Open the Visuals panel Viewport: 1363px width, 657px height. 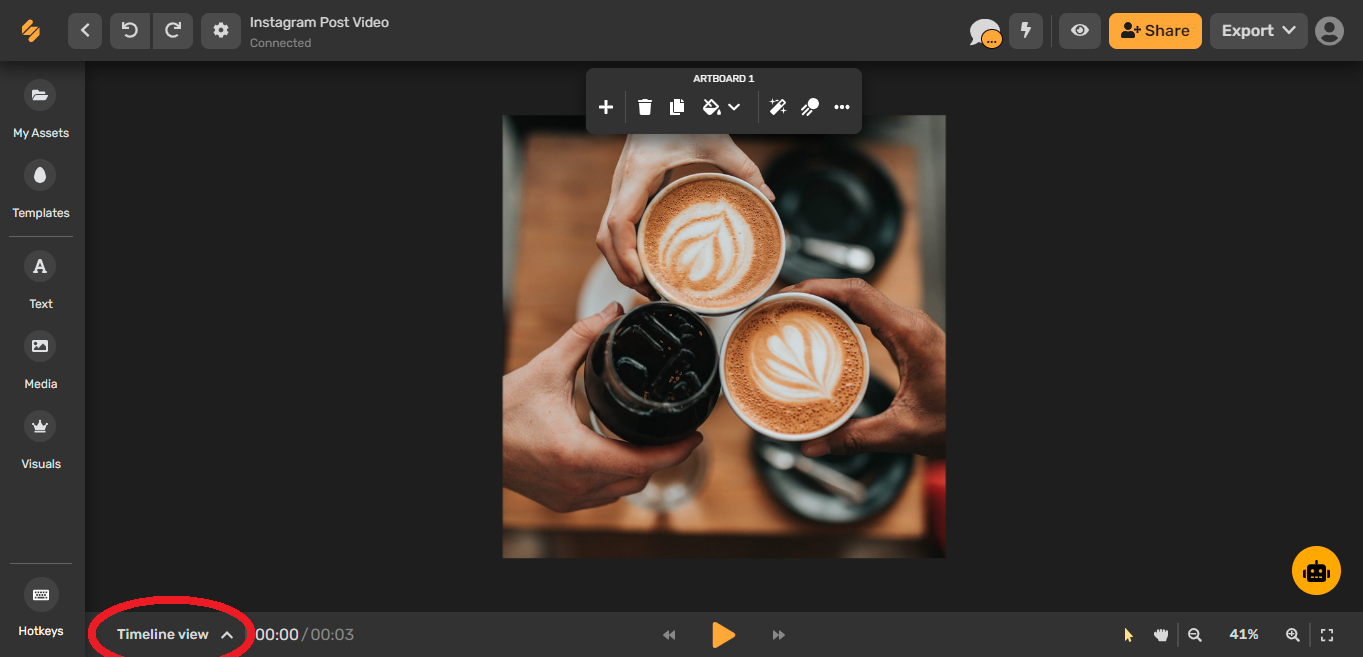[41, 440]
